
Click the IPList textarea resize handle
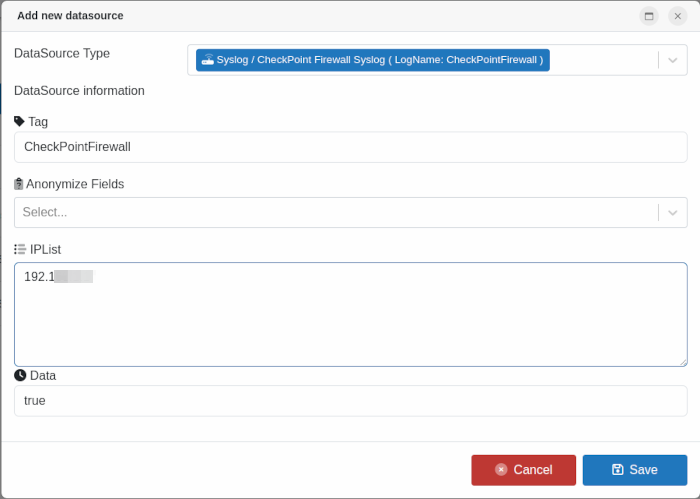point(683,362)
